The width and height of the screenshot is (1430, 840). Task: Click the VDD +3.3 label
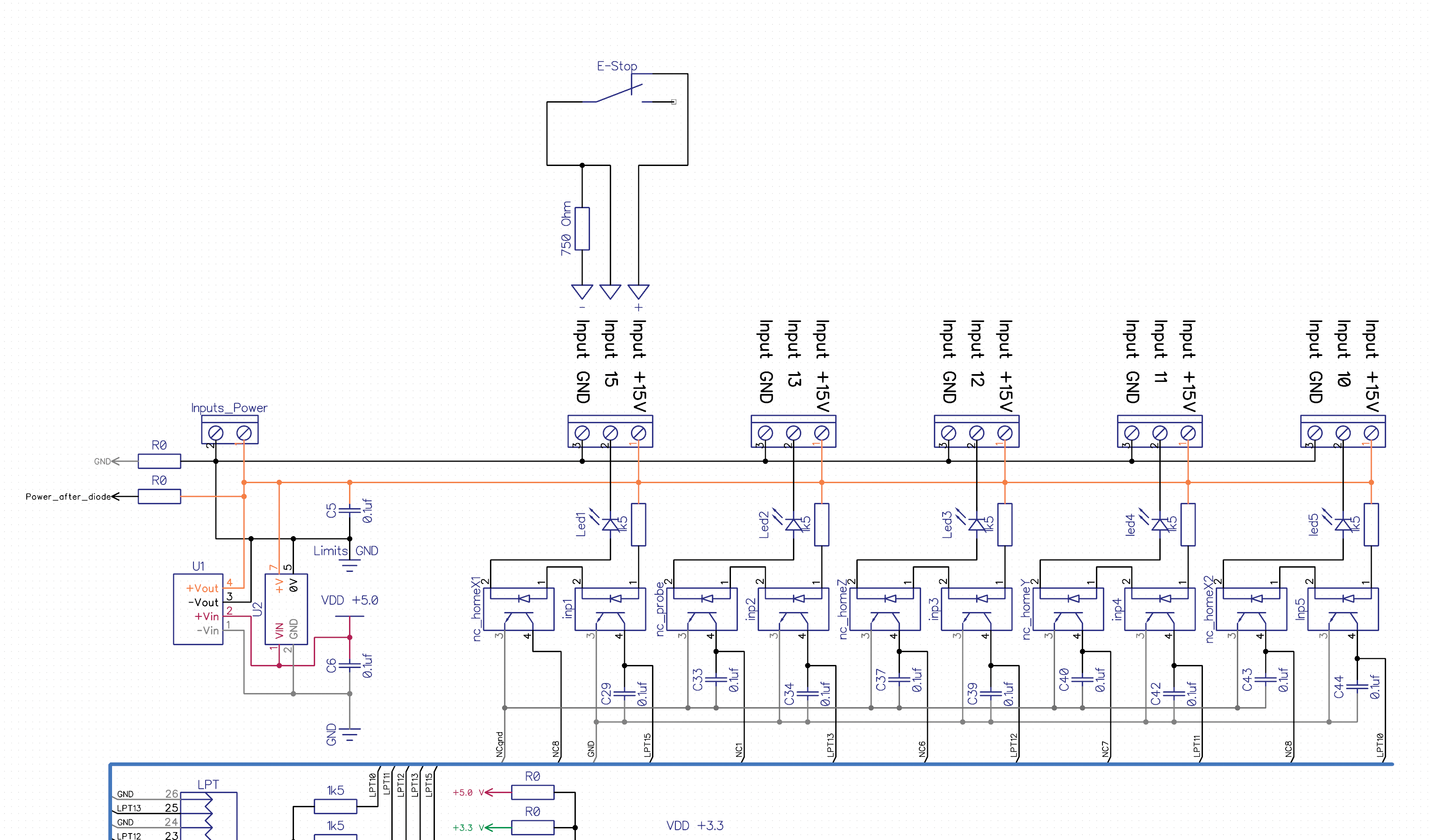(695, 825)
